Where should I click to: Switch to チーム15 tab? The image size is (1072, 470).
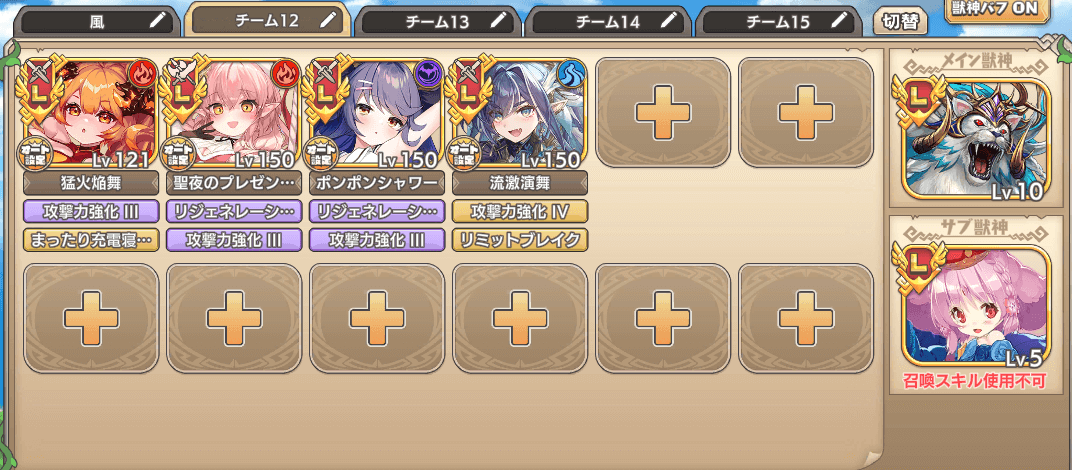[x=779, y=22]
